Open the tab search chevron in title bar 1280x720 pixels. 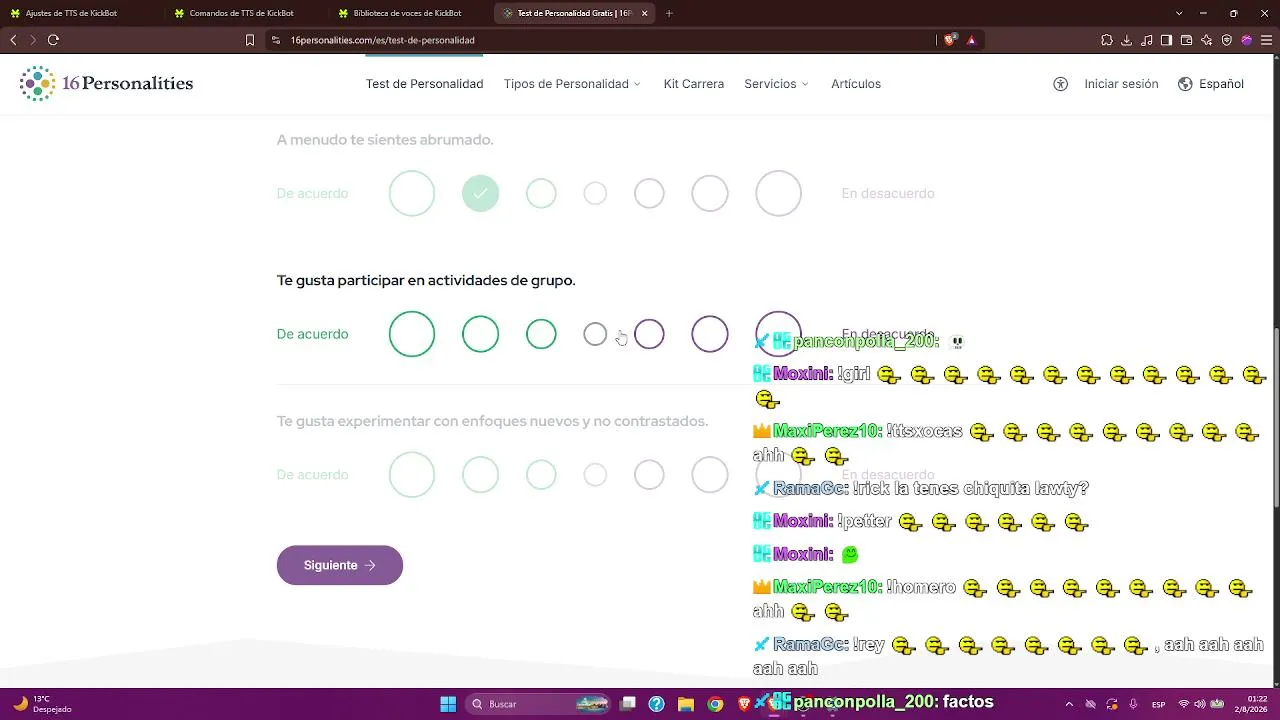[1180, 13]
